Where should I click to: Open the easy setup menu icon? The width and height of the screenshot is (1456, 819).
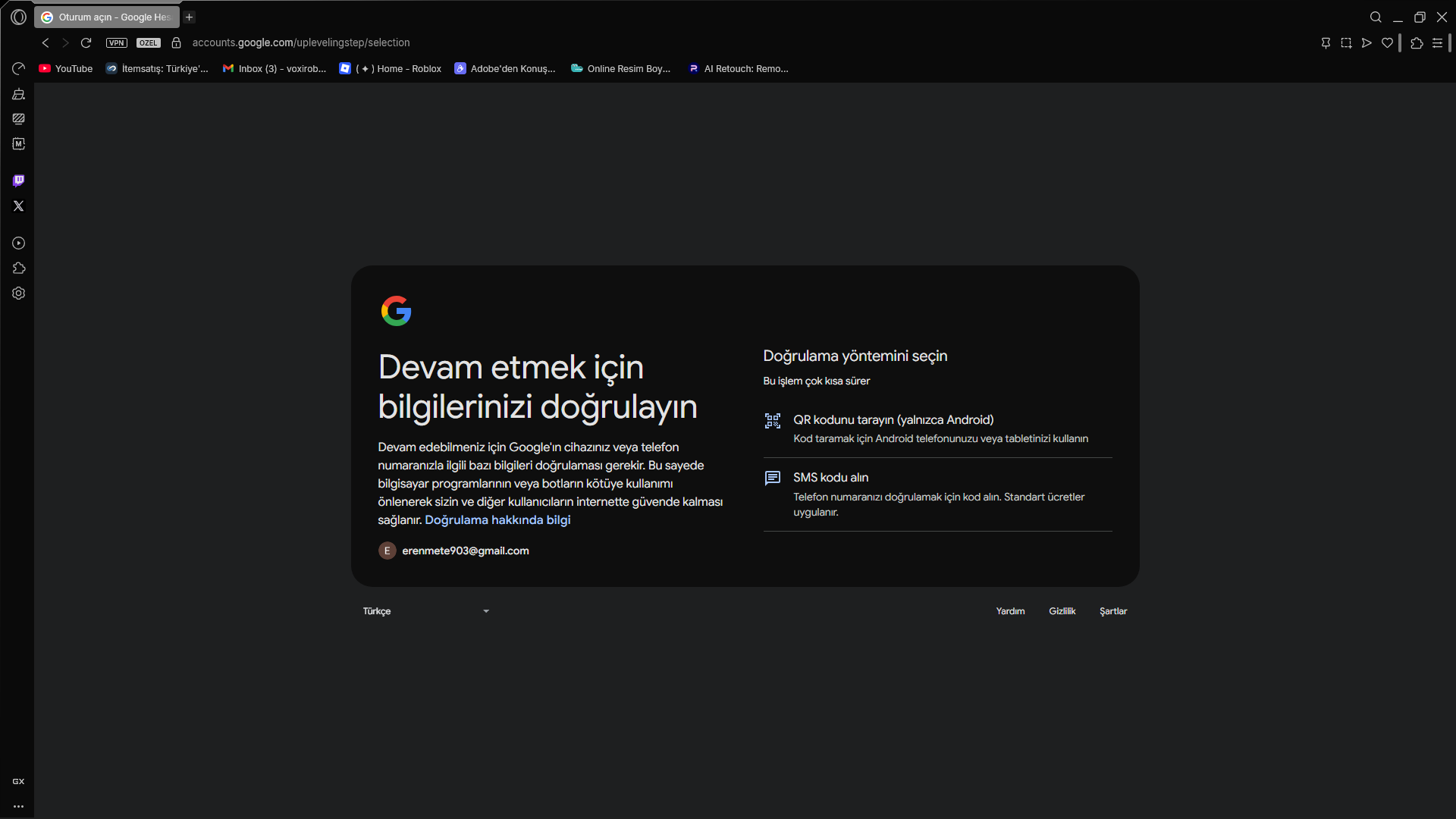click(1437, 42)
